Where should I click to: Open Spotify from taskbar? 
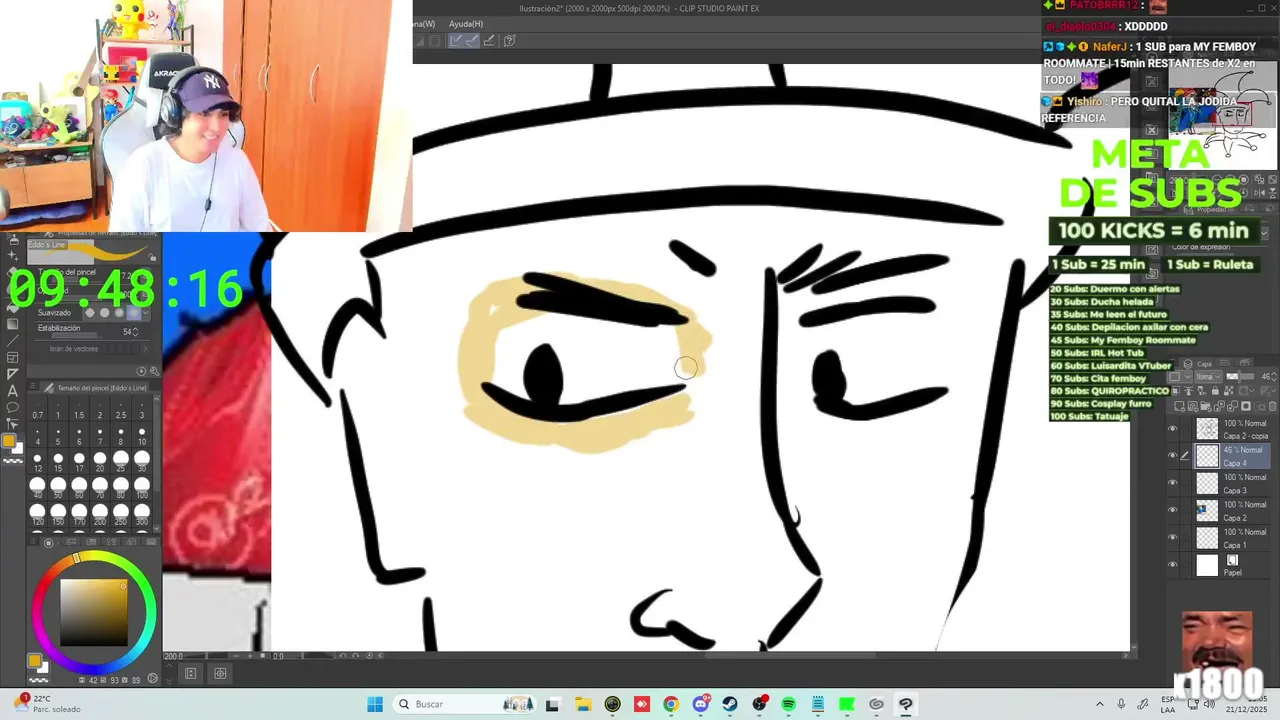pyautogui.click(x=789, y=704)
